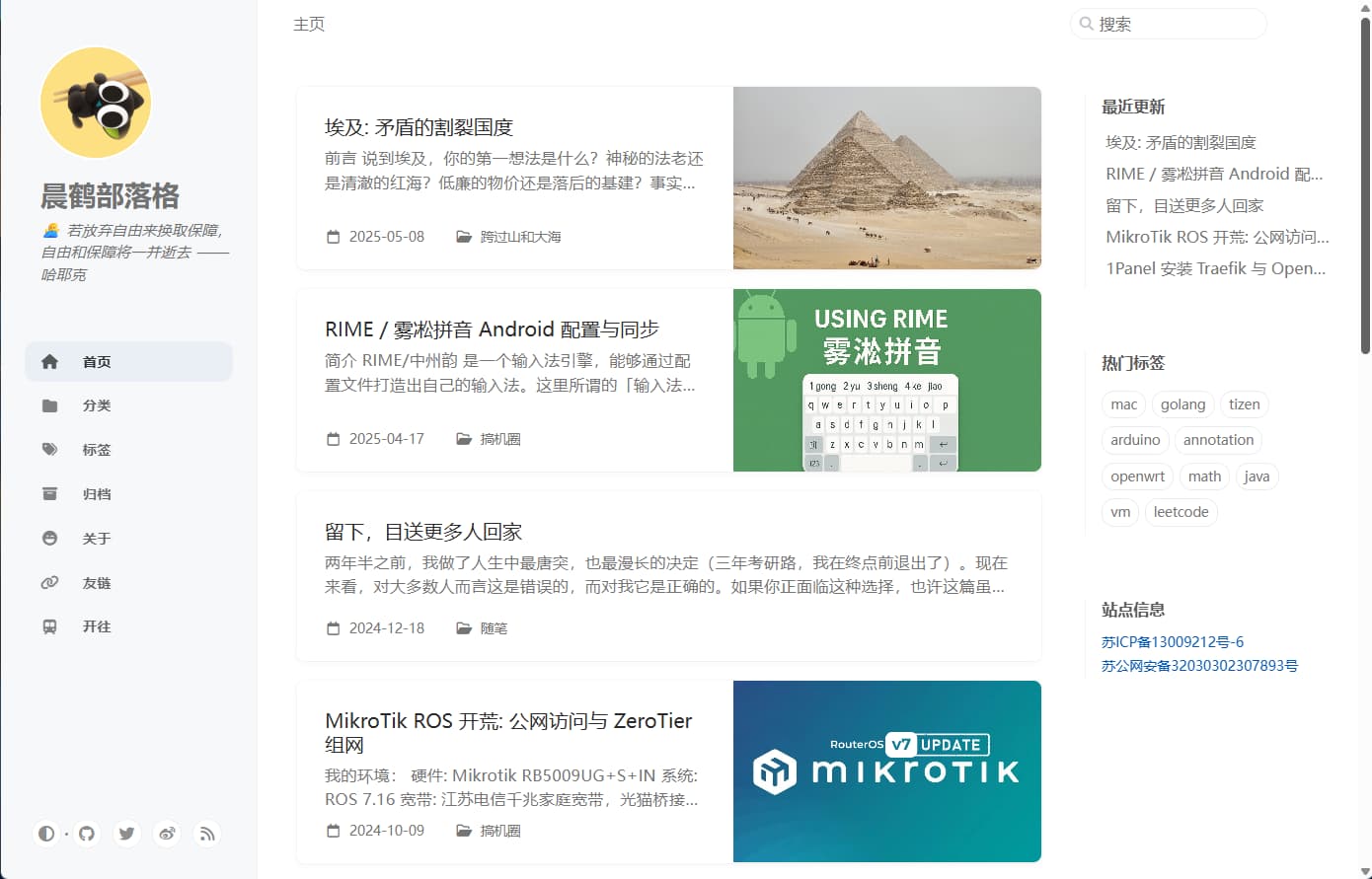Click the openwrt tag
Image resolution: width=1372 pixels, height=879 pixels.
[1136, 476]
